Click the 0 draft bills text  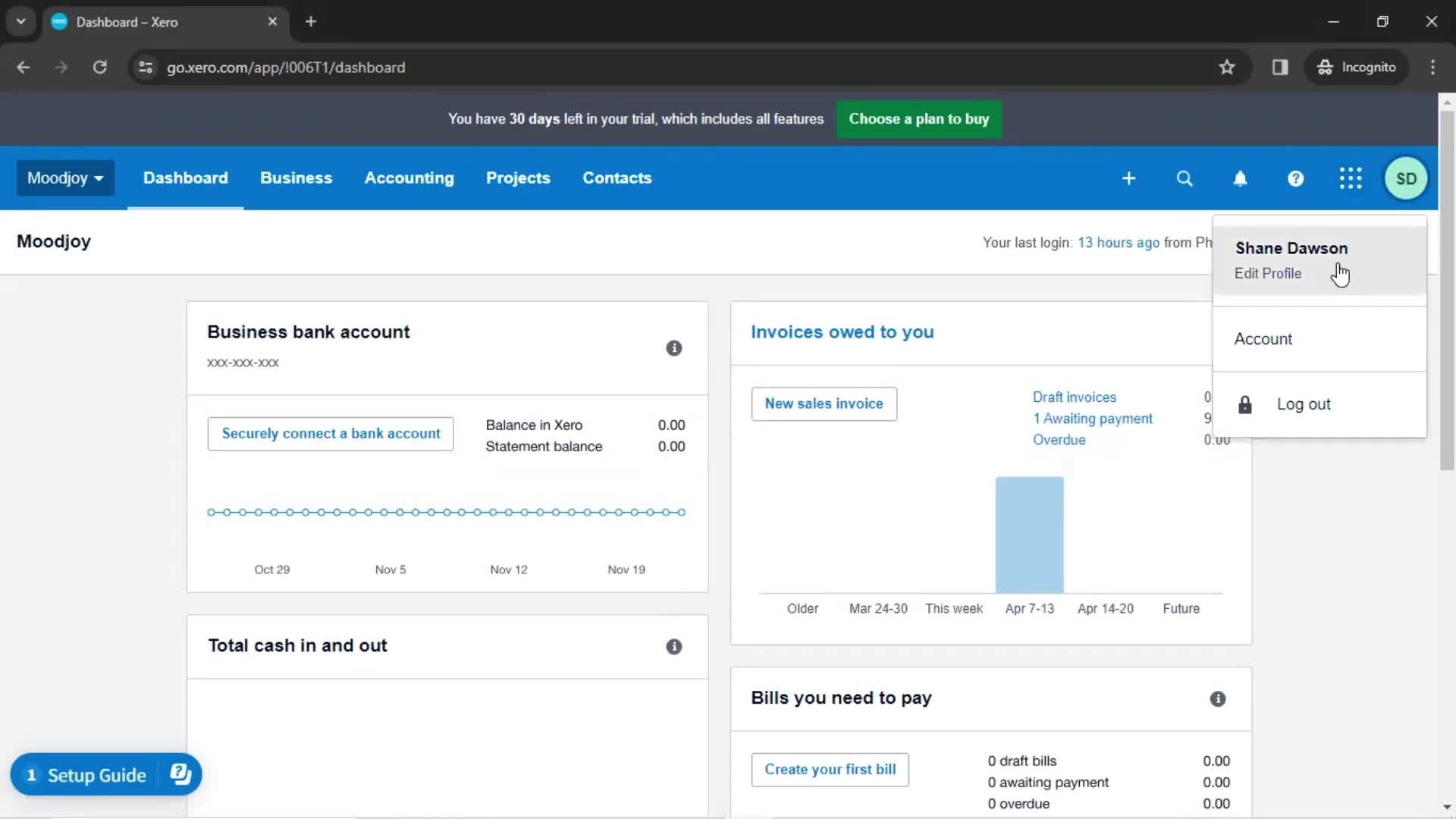(x=1021, y=761)
